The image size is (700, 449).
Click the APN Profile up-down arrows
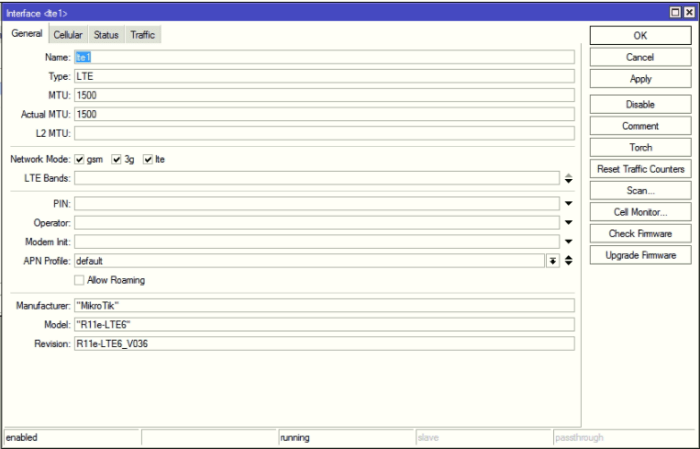[568, 261]
